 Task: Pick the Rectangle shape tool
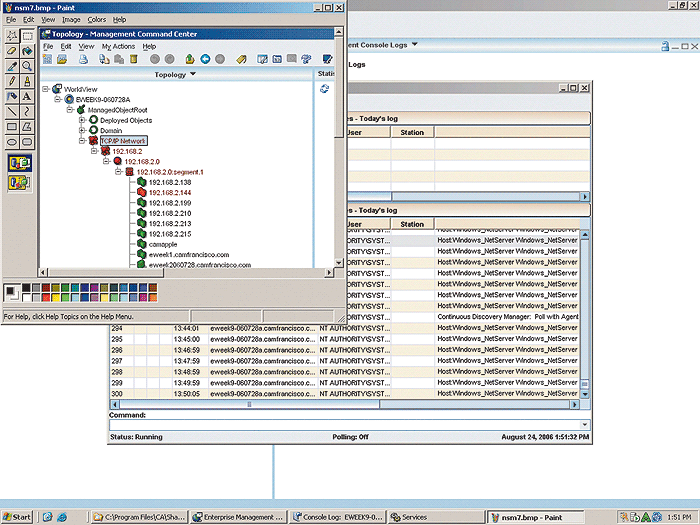tap(12, 126)
